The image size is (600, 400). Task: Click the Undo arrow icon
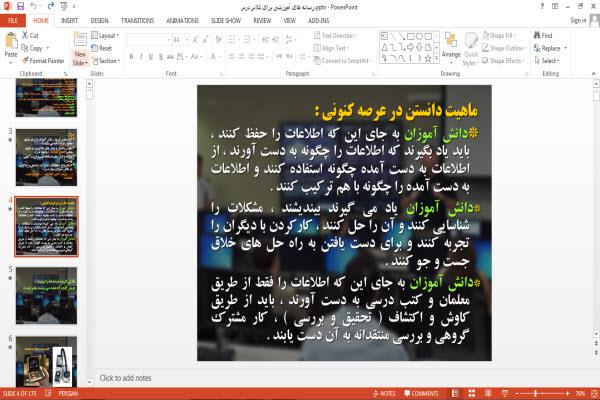click(33, 6)
